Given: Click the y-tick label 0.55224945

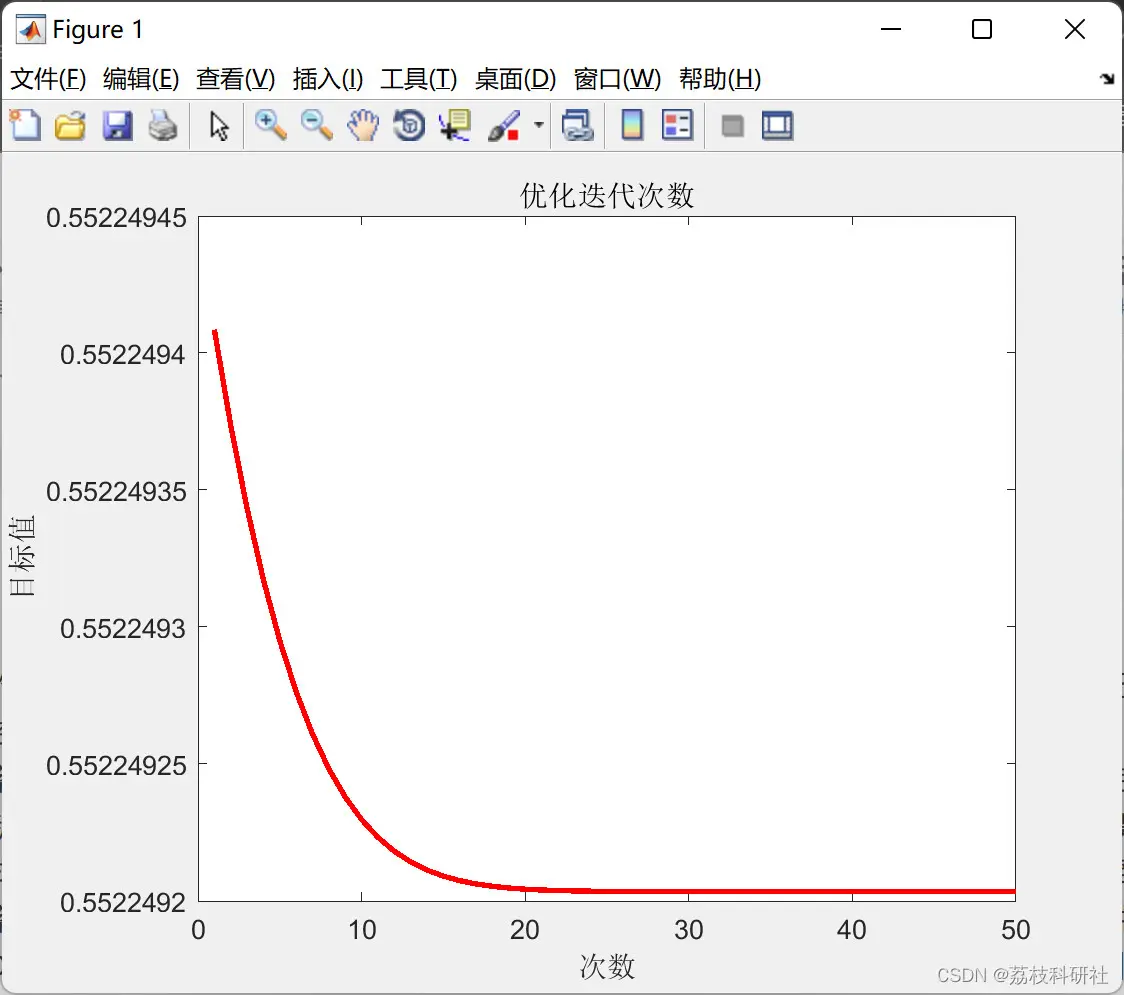Looking at the screenshot, I should point(116,218).
